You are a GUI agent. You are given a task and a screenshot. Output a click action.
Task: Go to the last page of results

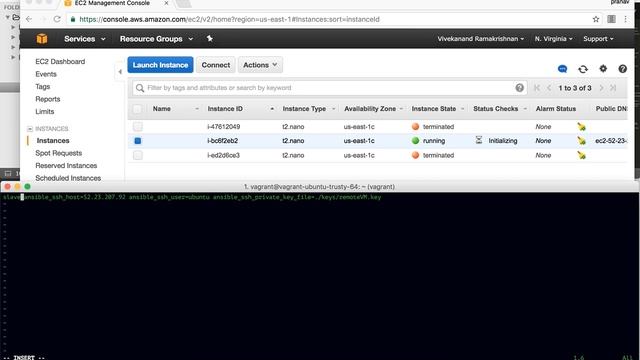click(x=613, y=88)
